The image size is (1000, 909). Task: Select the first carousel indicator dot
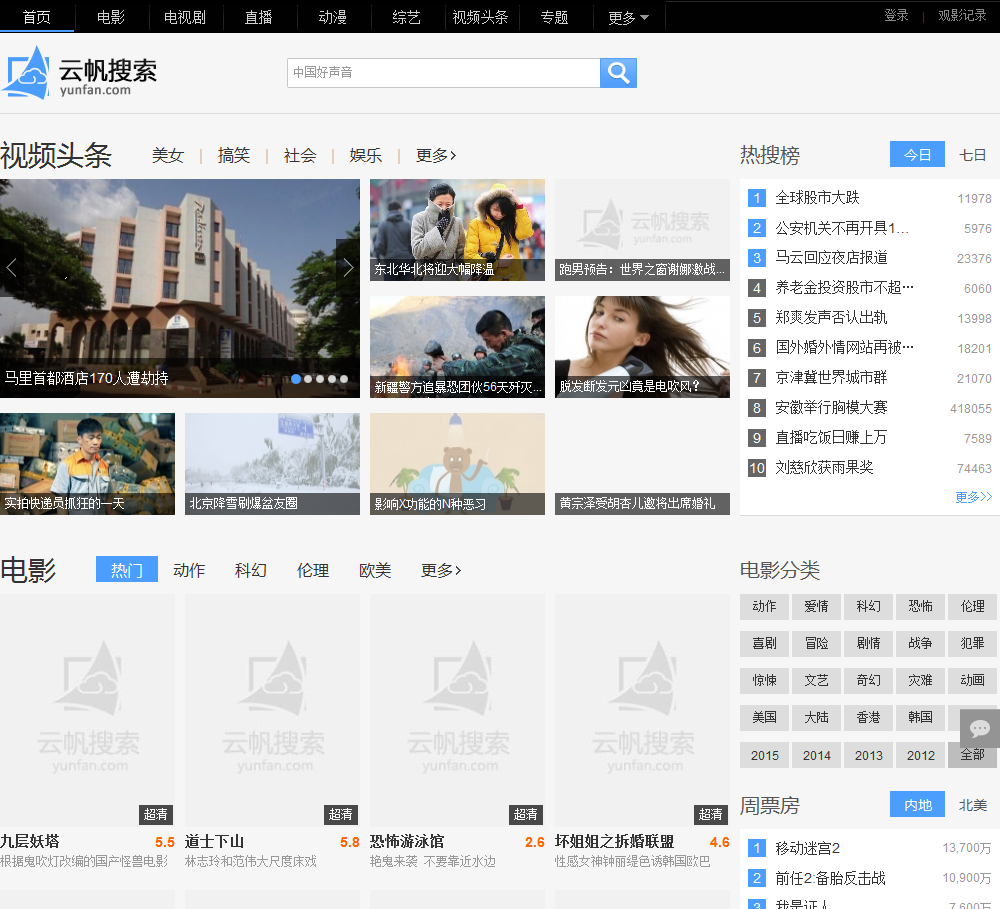click(x=296, y=379)
